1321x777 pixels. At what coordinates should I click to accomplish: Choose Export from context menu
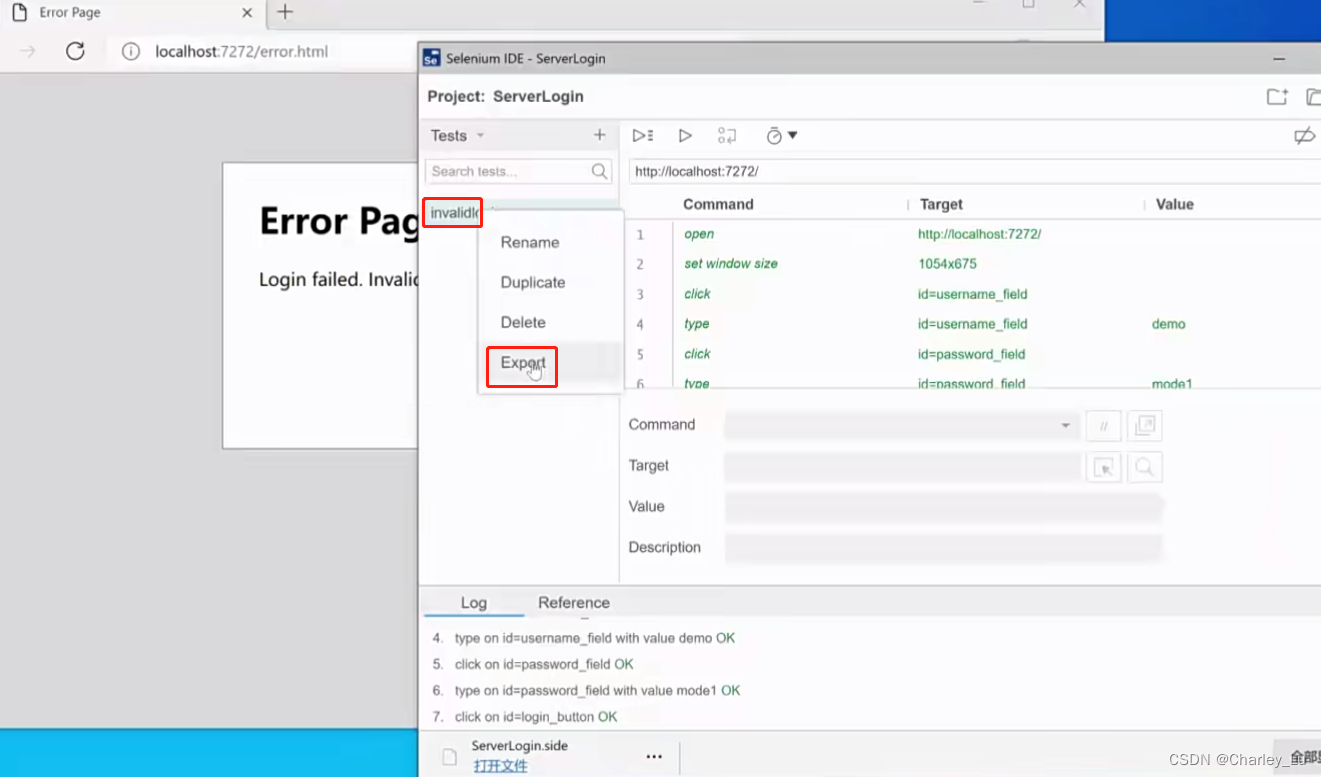523,363
